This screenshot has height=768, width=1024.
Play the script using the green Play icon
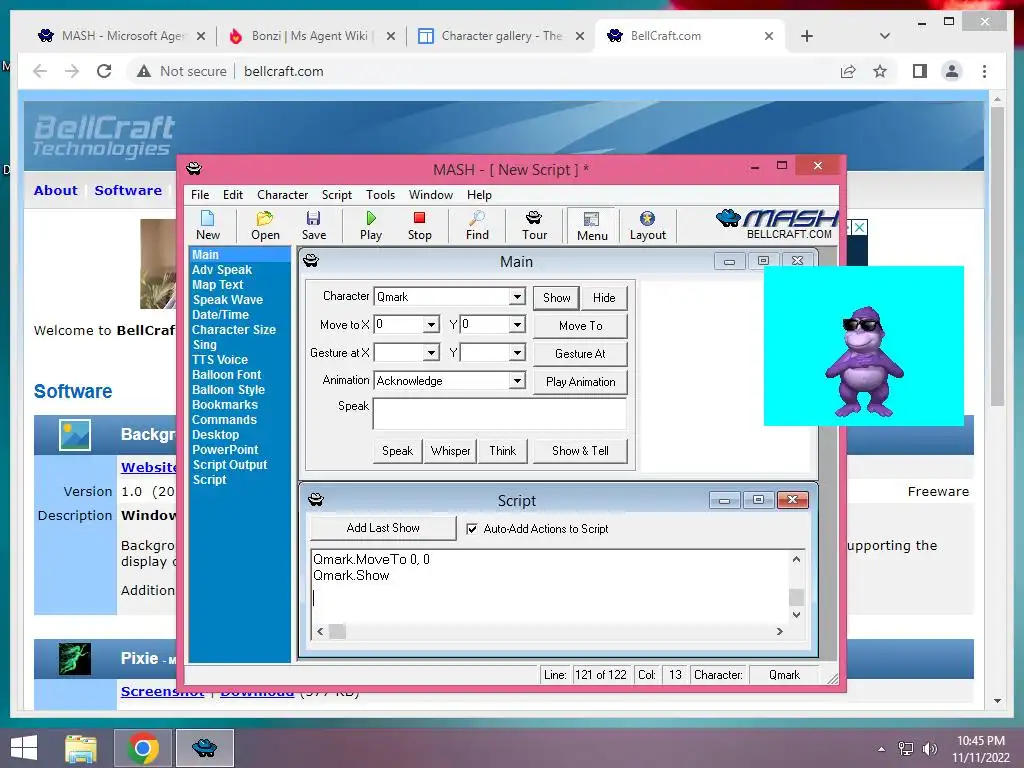tap(371, 225)
